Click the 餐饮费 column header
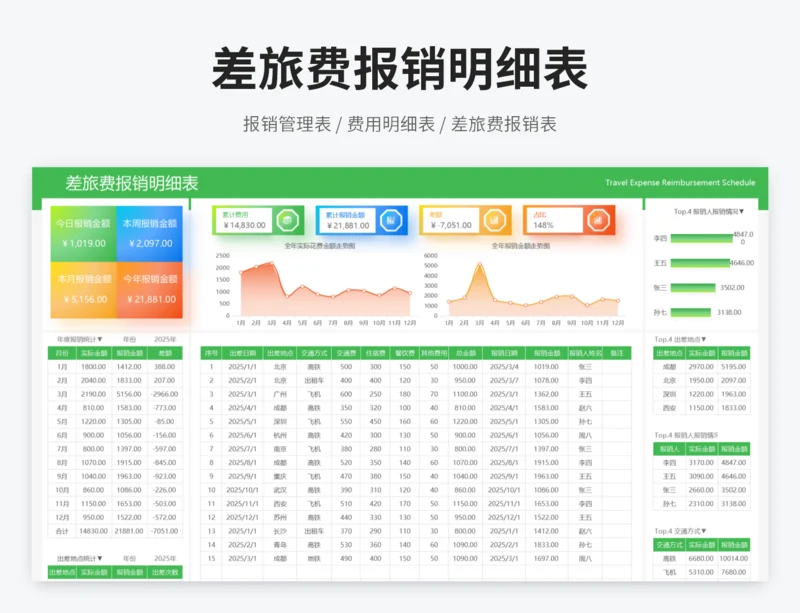The height and width of the screenshot is (613, 800). [405, 353]
